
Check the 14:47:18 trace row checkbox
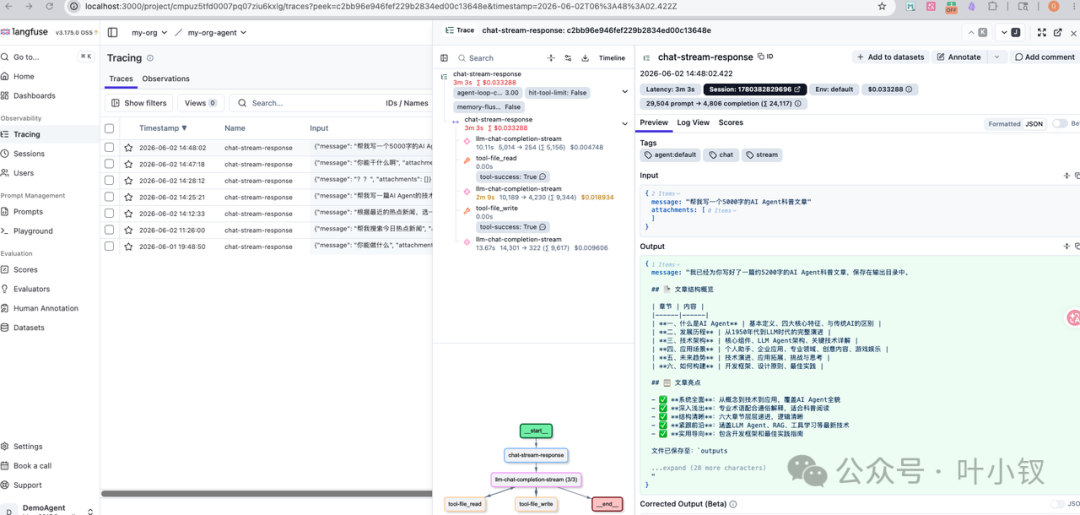click(110, 164)
